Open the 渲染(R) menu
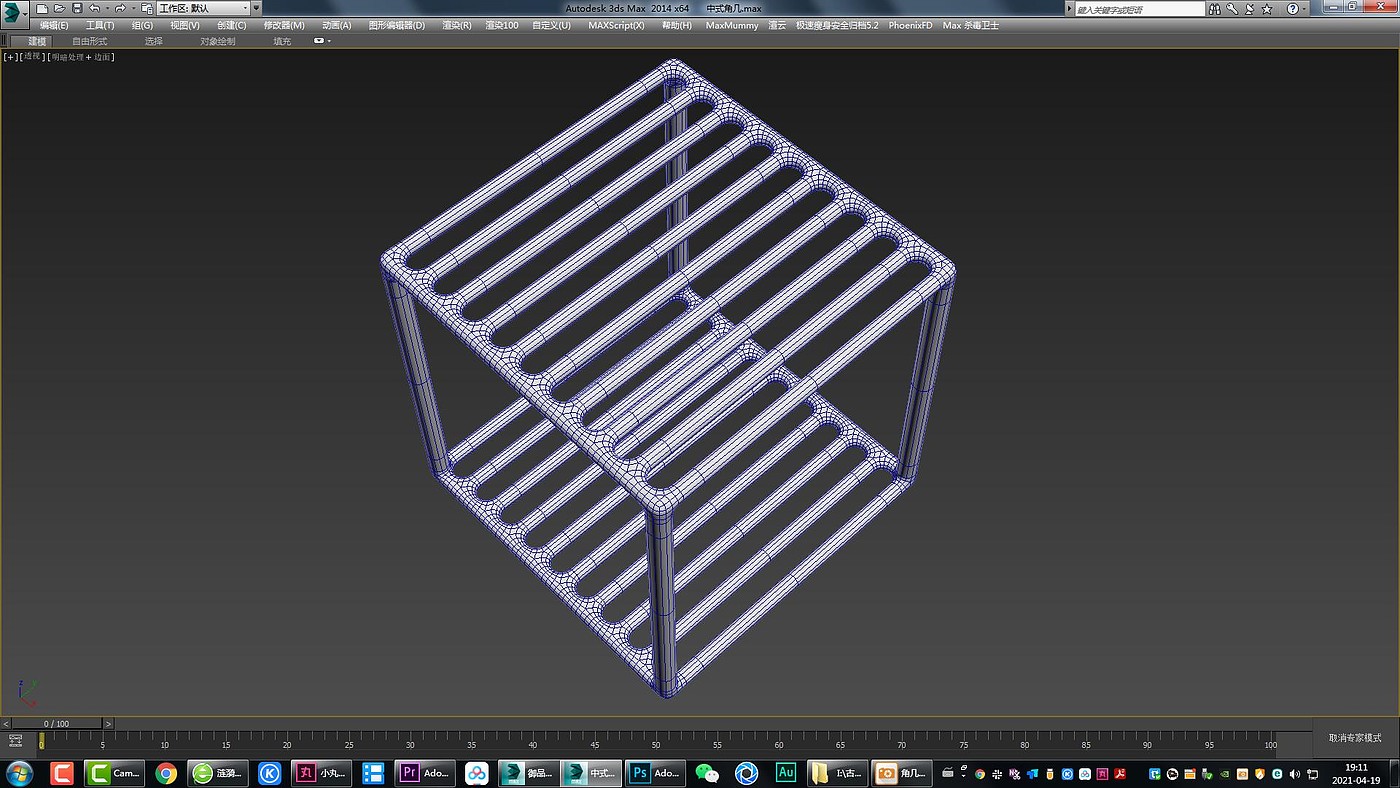Viewport: 1400px width, 788px height. 457,25
